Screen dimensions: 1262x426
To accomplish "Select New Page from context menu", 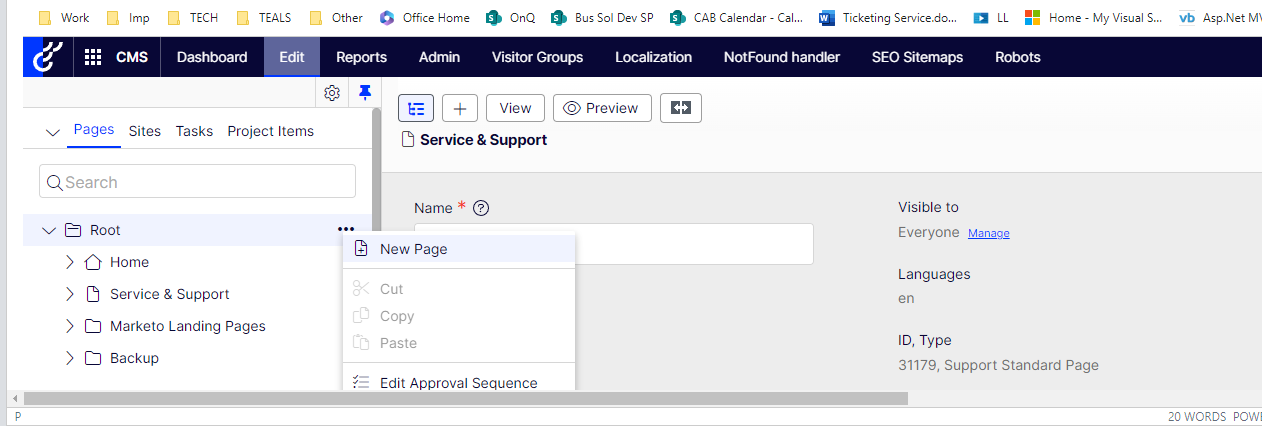I will tap(413, 249).
